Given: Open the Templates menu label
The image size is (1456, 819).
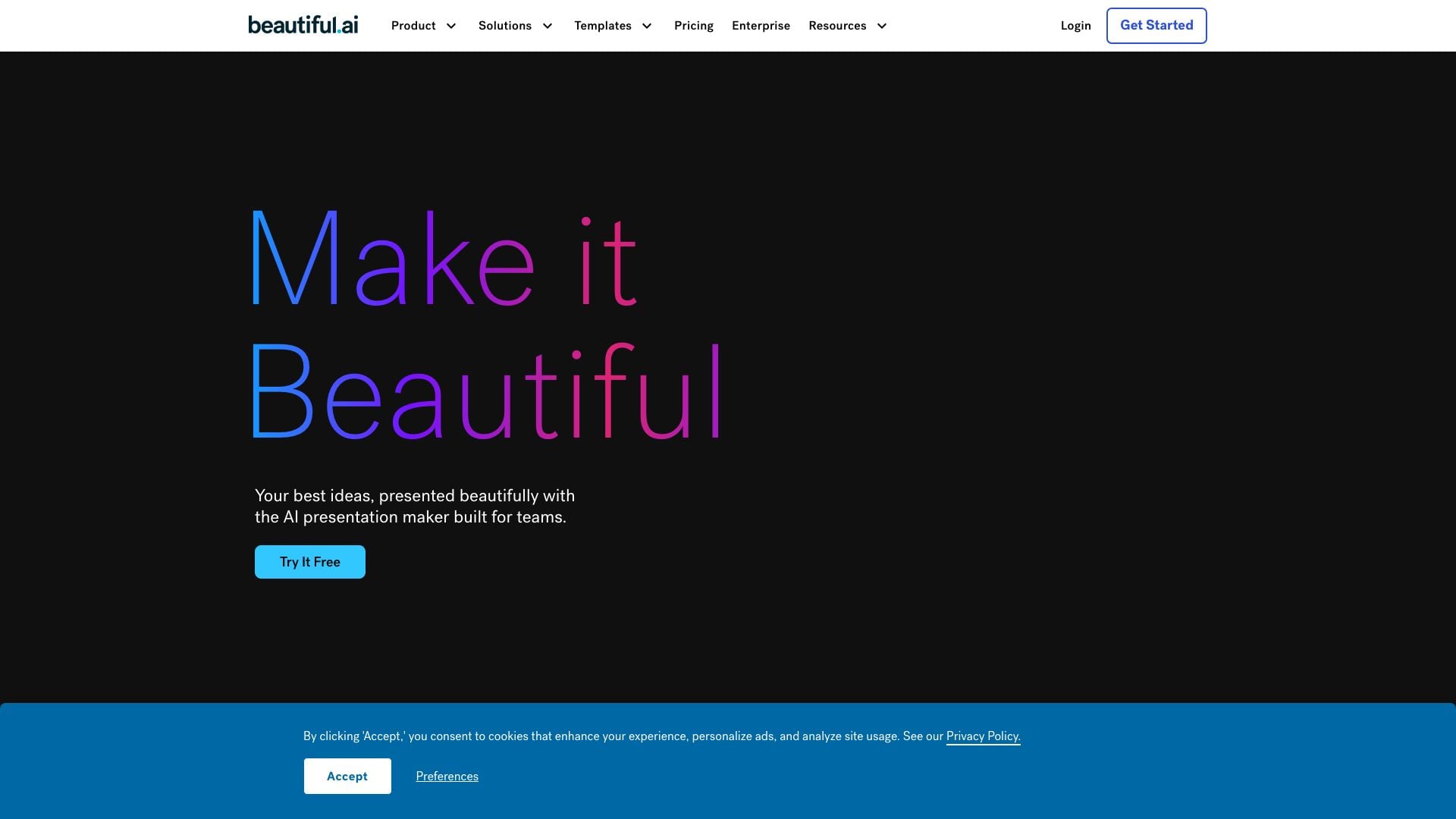Looking at the screenshot, I should 602,26.
